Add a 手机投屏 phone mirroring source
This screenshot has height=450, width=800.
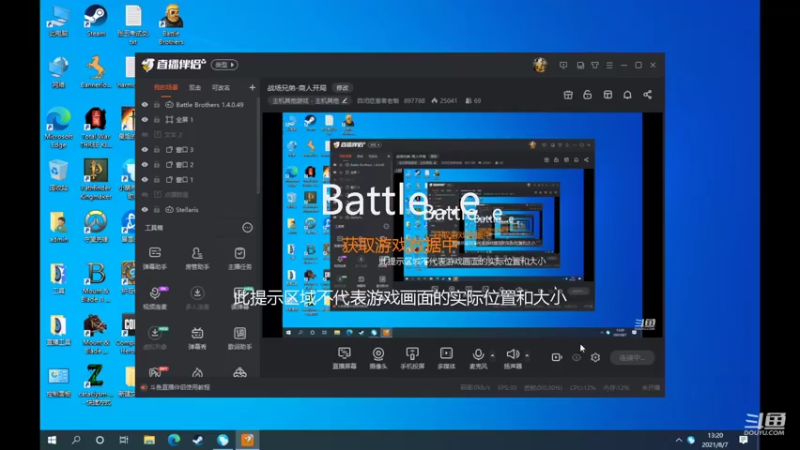click(412, 358)
